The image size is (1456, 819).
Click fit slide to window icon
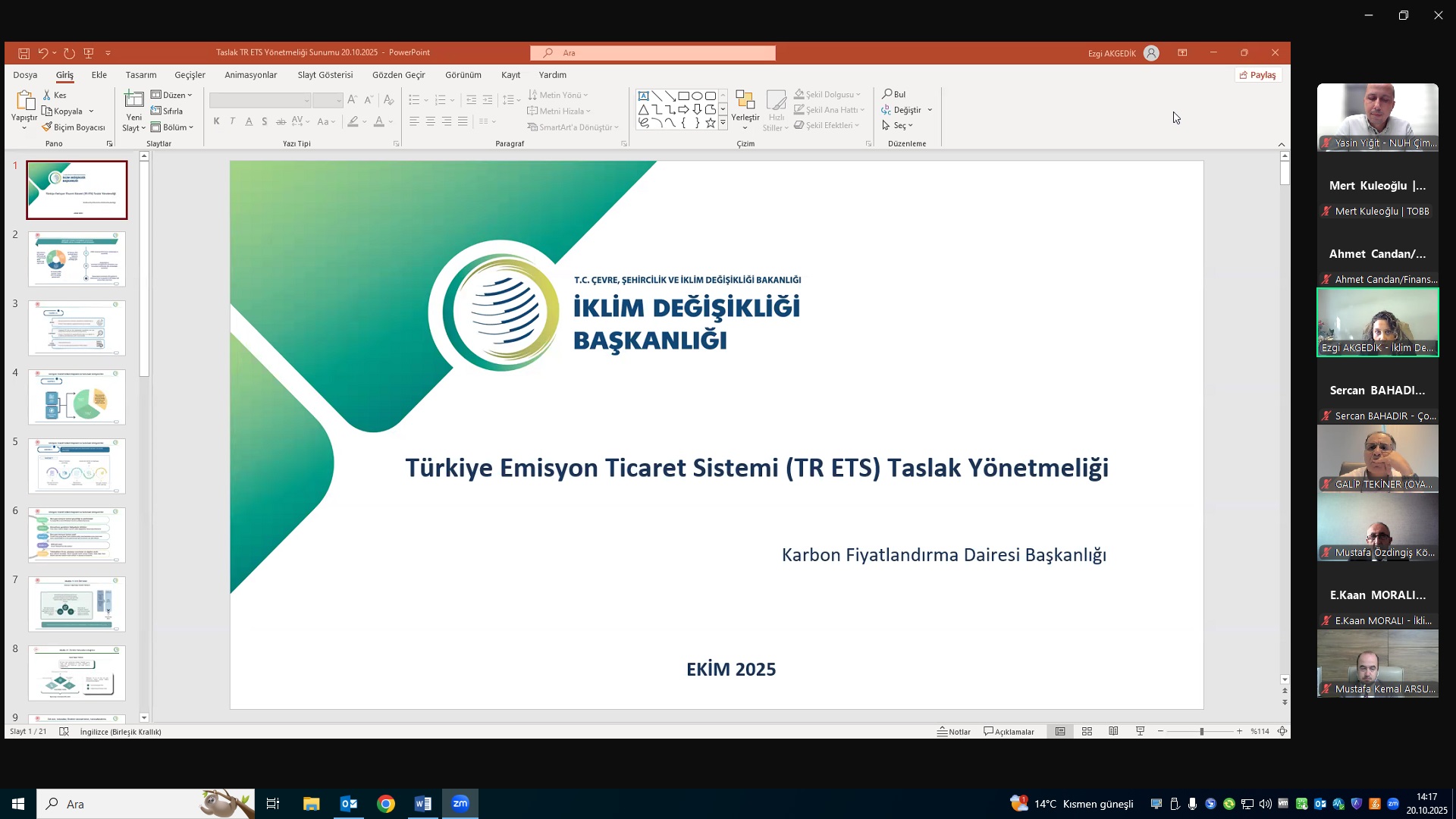coord(1282,731)
